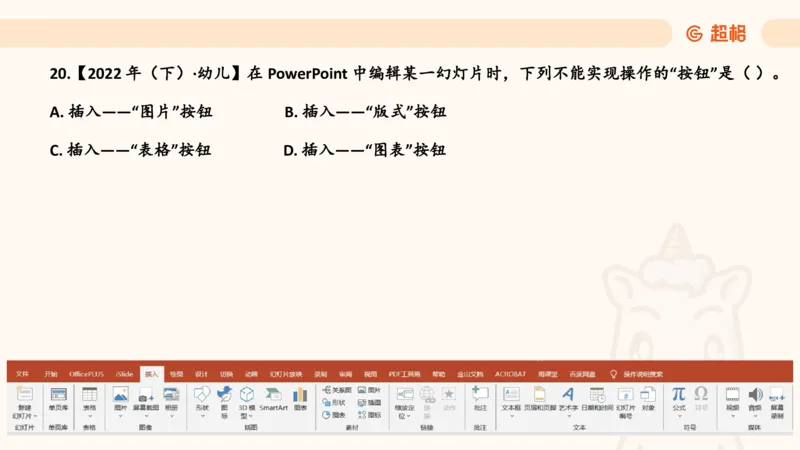Switch to the 金山文档 tab
The image size is (800, 450).
[x=470, y=374]
